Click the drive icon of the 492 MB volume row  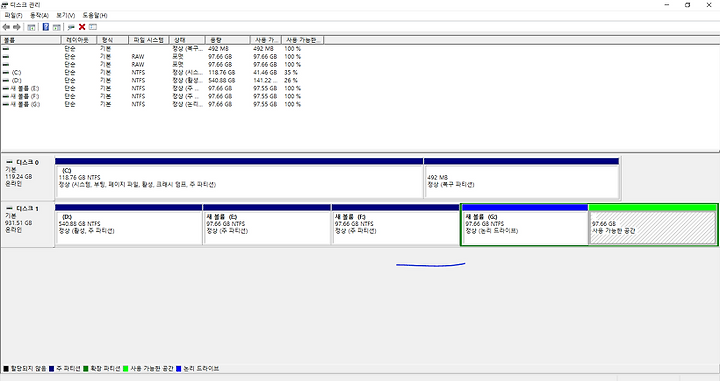6,48
